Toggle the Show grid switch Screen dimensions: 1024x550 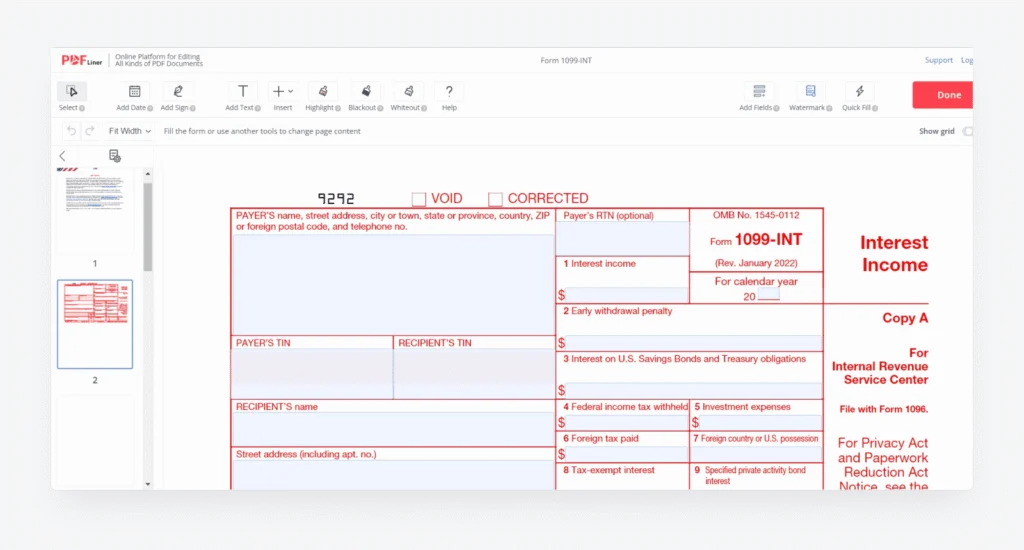tap(967, 131)
